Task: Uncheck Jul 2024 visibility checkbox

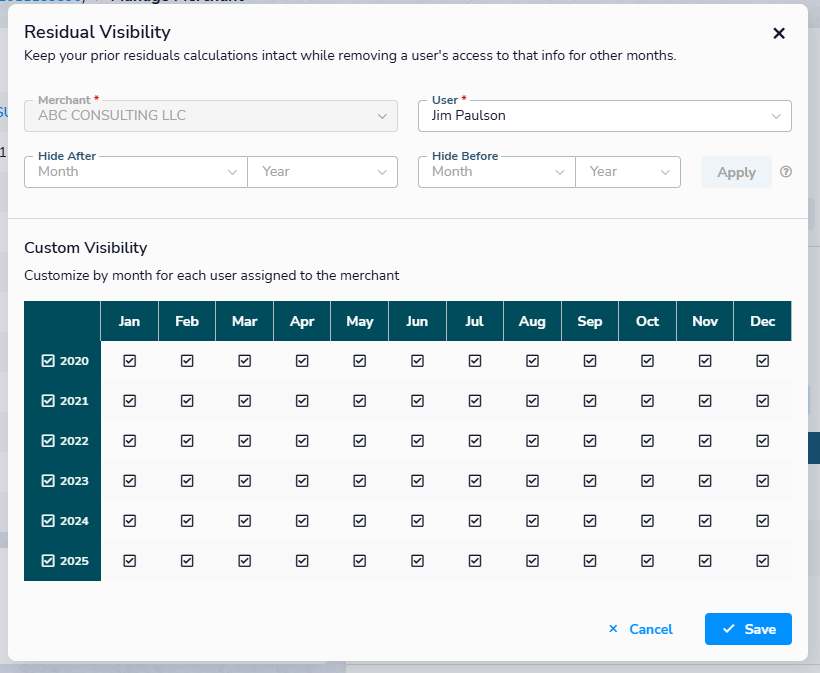Action: (475, 521)
